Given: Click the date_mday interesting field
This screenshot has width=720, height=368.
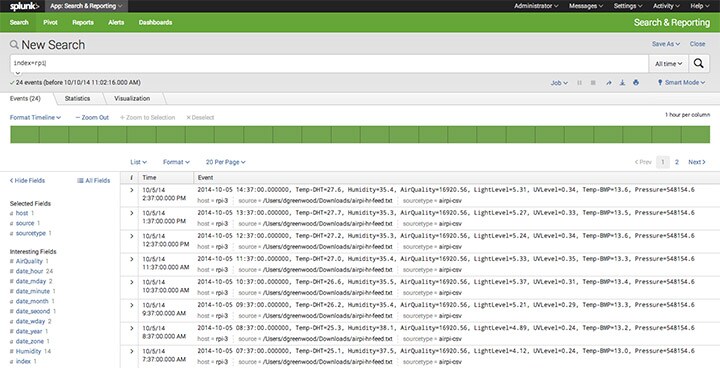Looking at the screenshot, I should 31,281.
